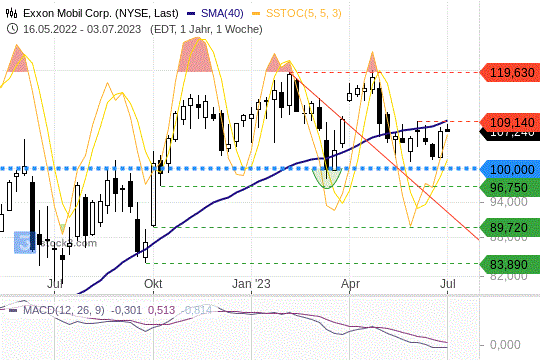The height and width of the screenshot is (360, 540).
Task: Click the clock icon beside date range
Action: (x=12, y=29)
